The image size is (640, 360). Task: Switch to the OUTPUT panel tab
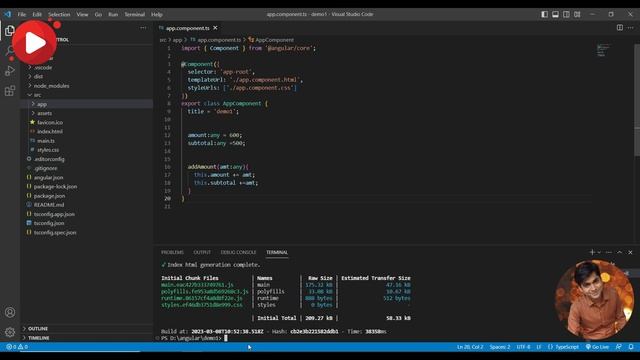point(202,252)
